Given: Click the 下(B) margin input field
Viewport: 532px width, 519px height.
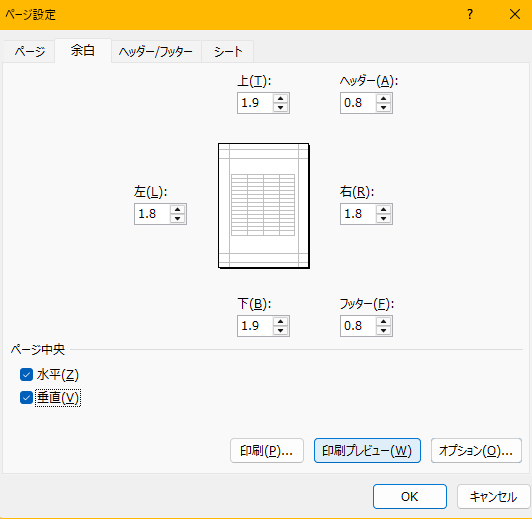Looking at the screenshot, I should (x=256, y=326).
